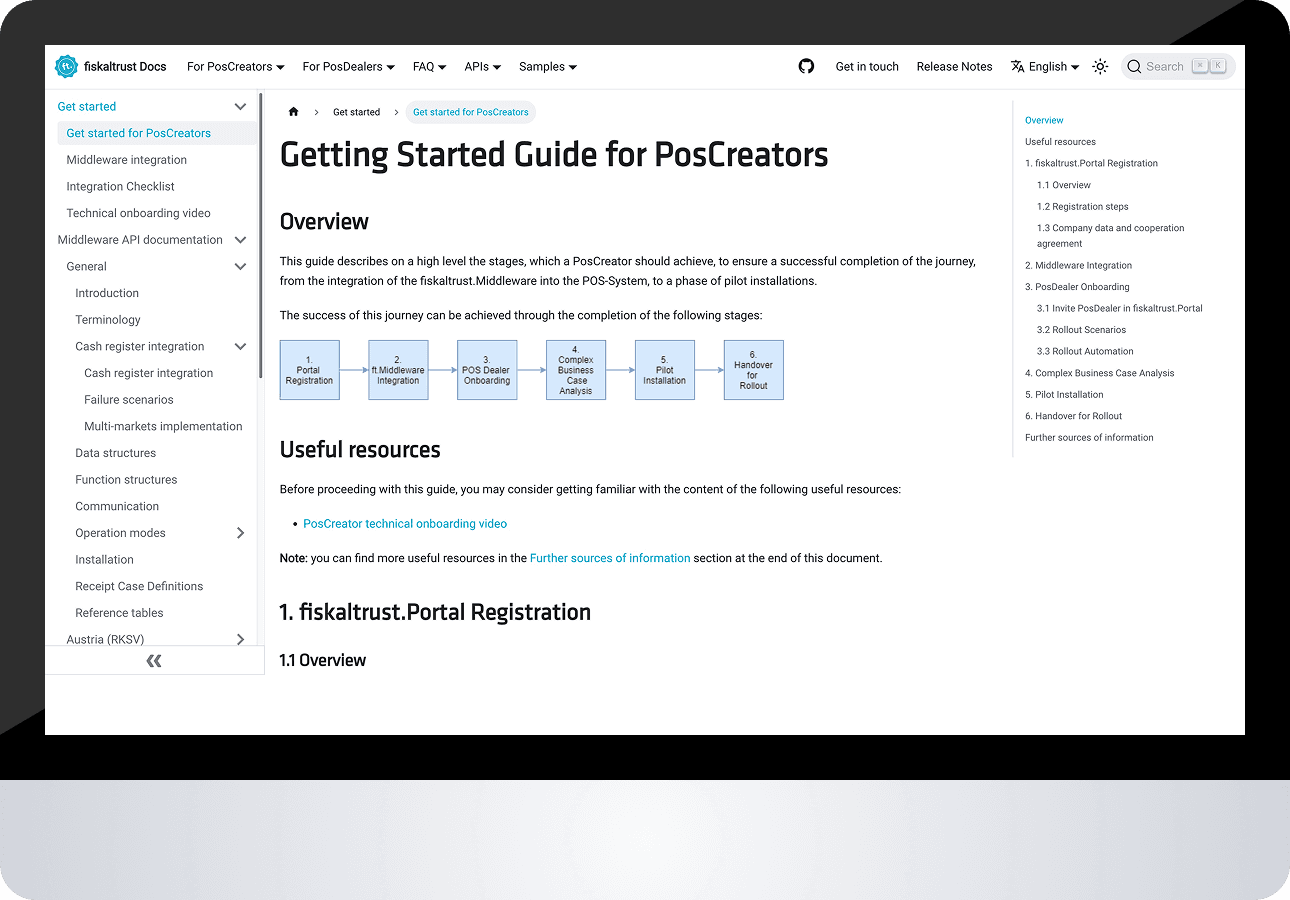The image size is (1290, 900).
Task: Open the Samples navigation menu
Action: 547,67
